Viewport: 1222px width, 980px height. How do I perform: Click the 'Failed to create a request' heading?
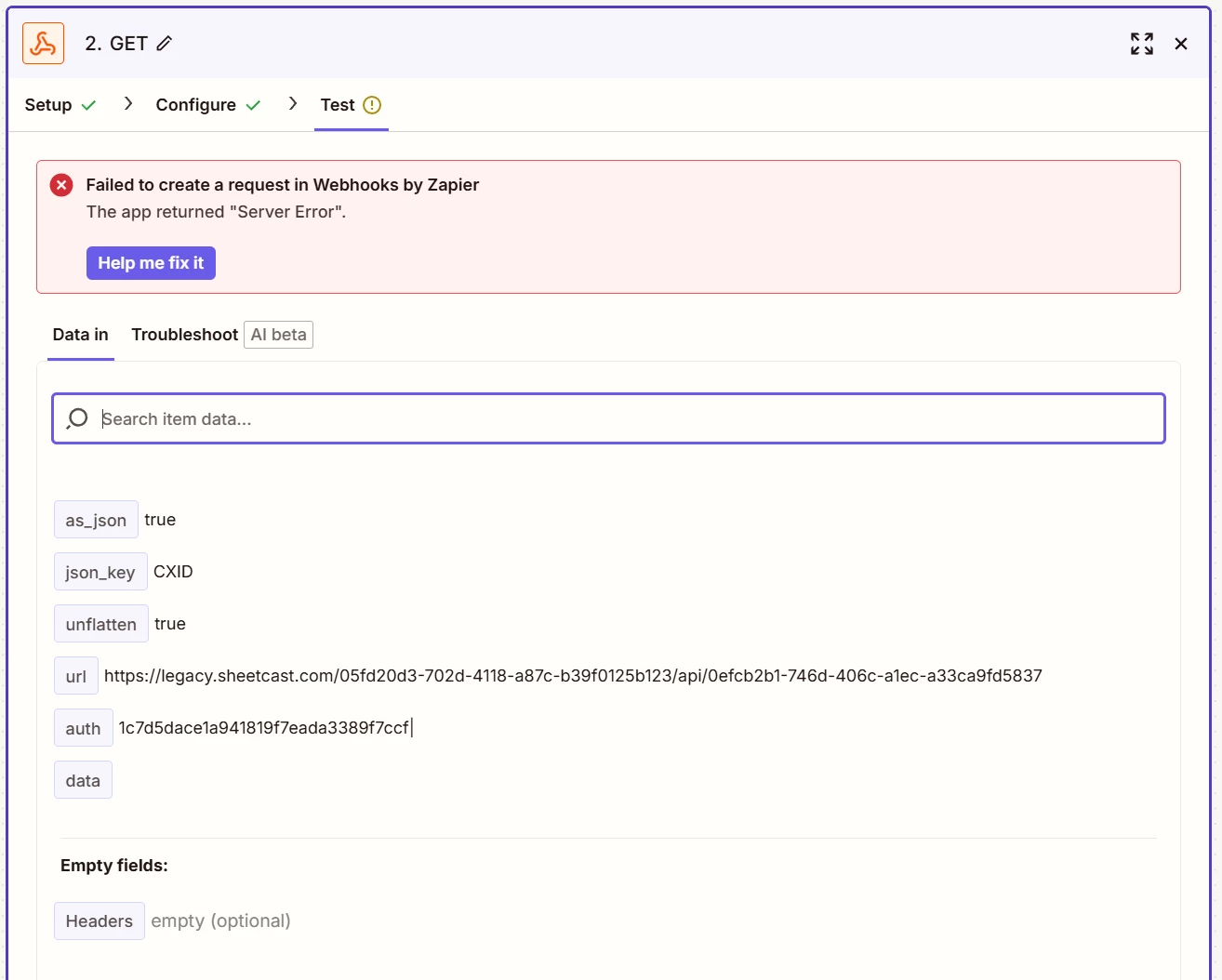point(283,185)
